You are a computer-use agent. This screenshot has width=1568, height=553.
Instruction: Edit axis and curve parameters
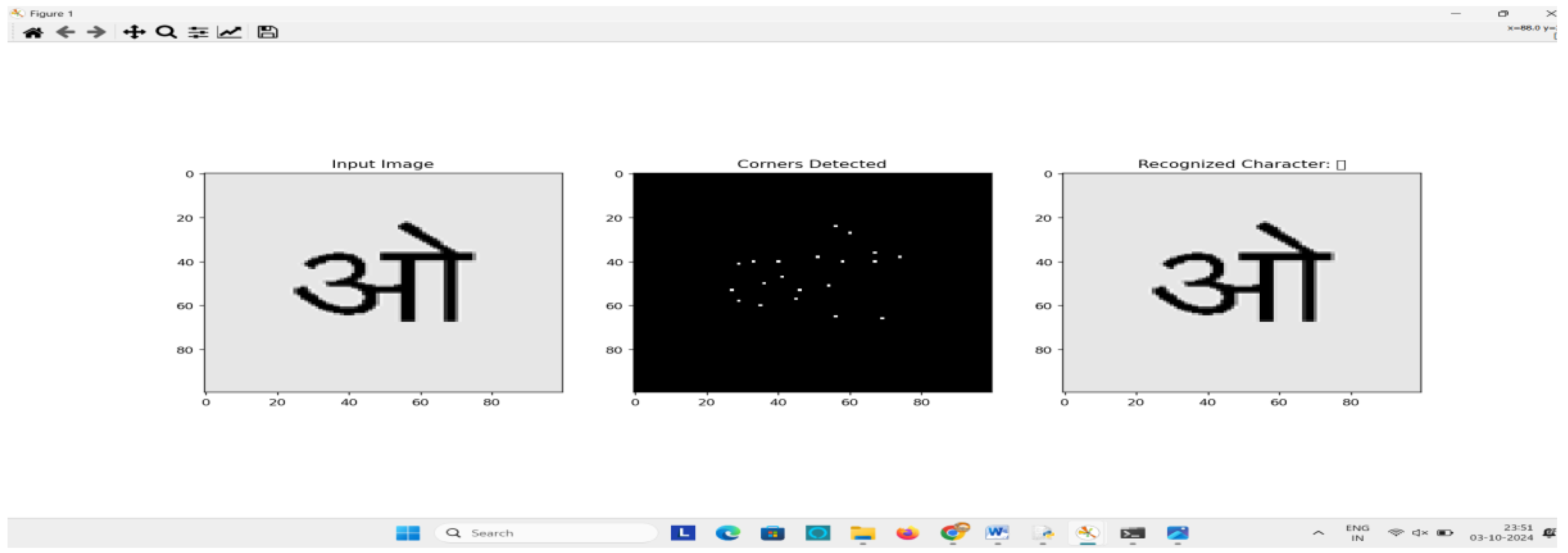[x=231, y=32]
